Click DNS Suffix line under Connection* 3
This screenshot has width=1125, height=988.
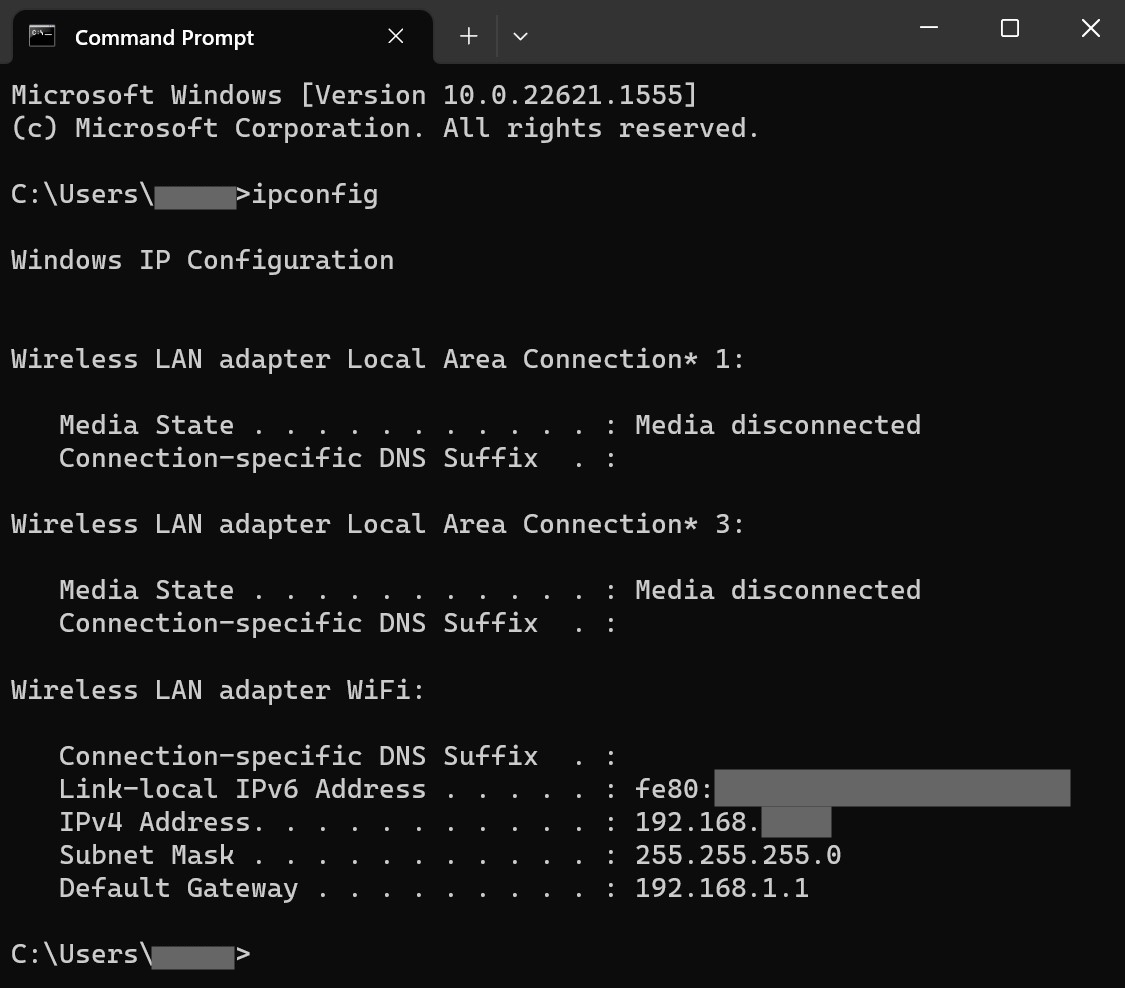(338, 623)
